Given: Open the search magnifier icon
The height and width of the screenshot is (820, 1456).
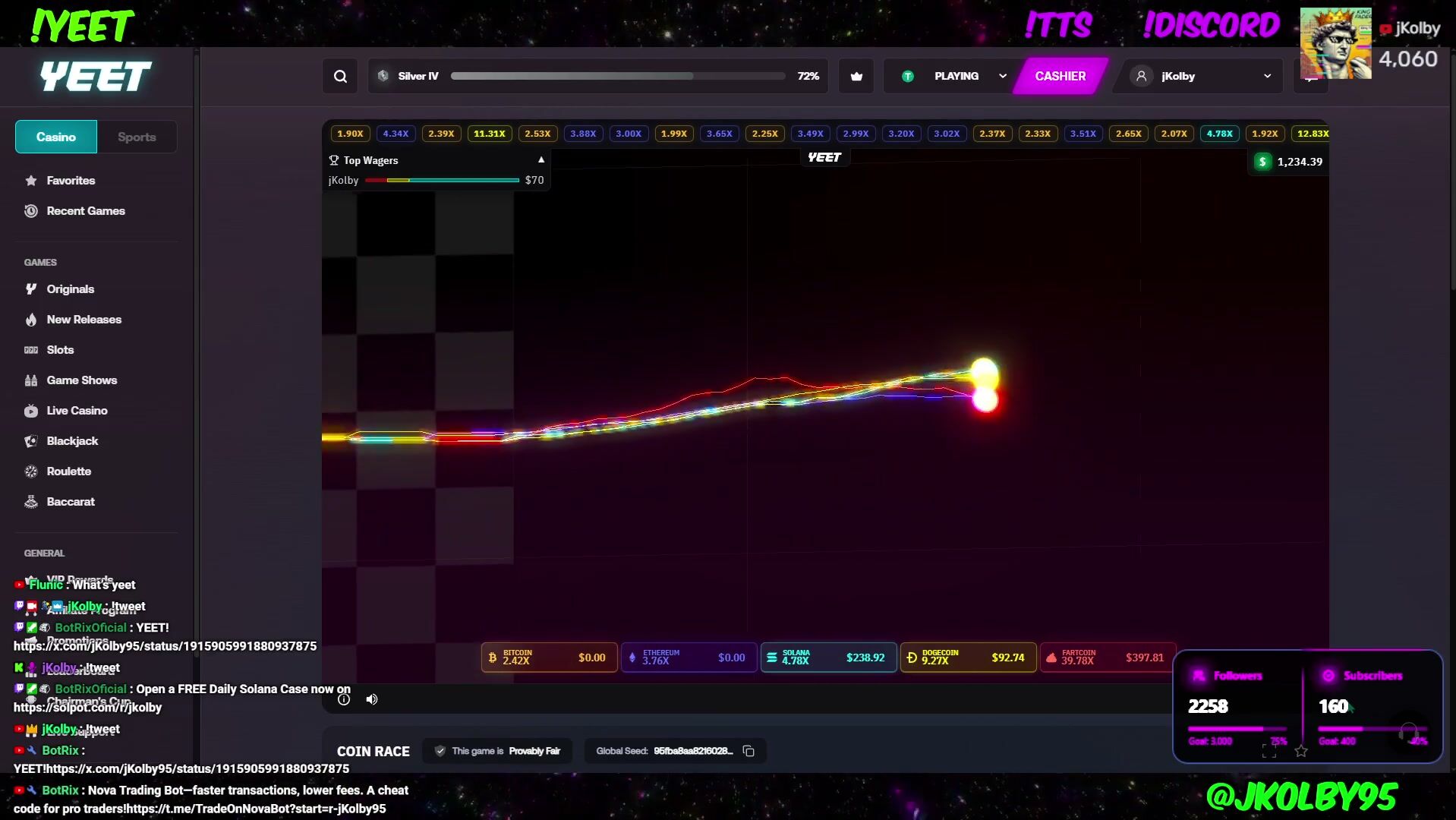Looking at the screenshot, I should [340, 76].
